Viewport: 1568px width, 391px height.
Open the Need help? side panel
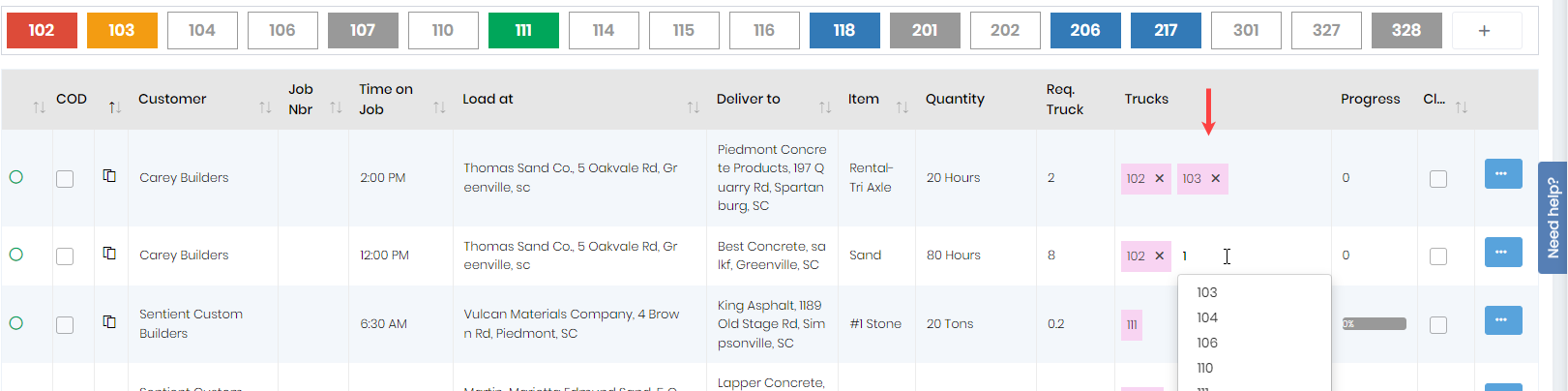tap(1553, 217)
